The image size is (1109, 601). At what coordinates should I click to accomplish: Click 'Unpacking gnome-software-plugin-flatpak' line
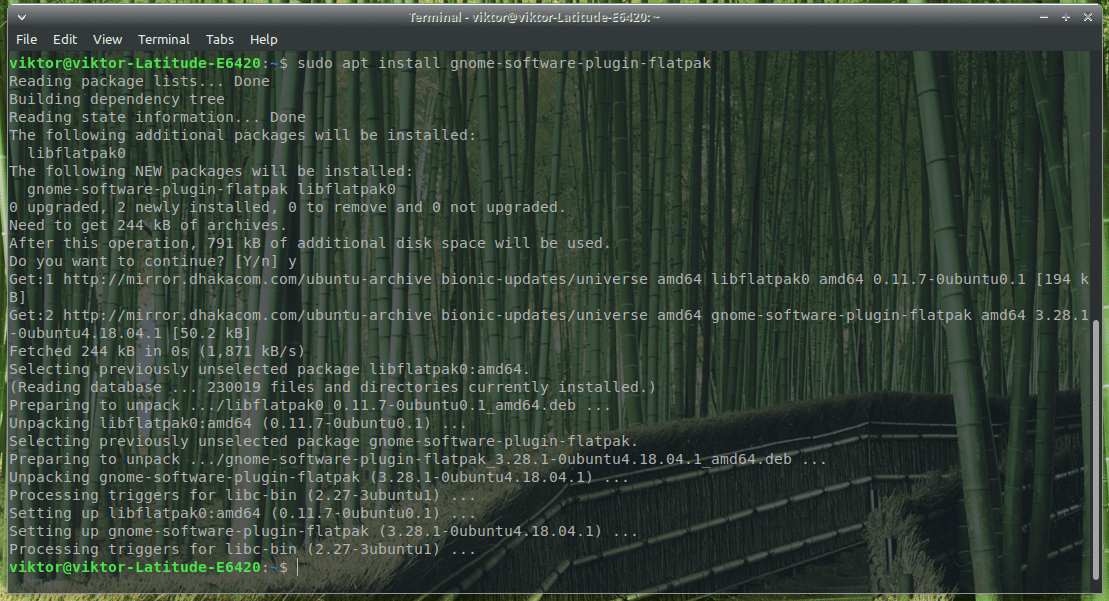point(319,477)
